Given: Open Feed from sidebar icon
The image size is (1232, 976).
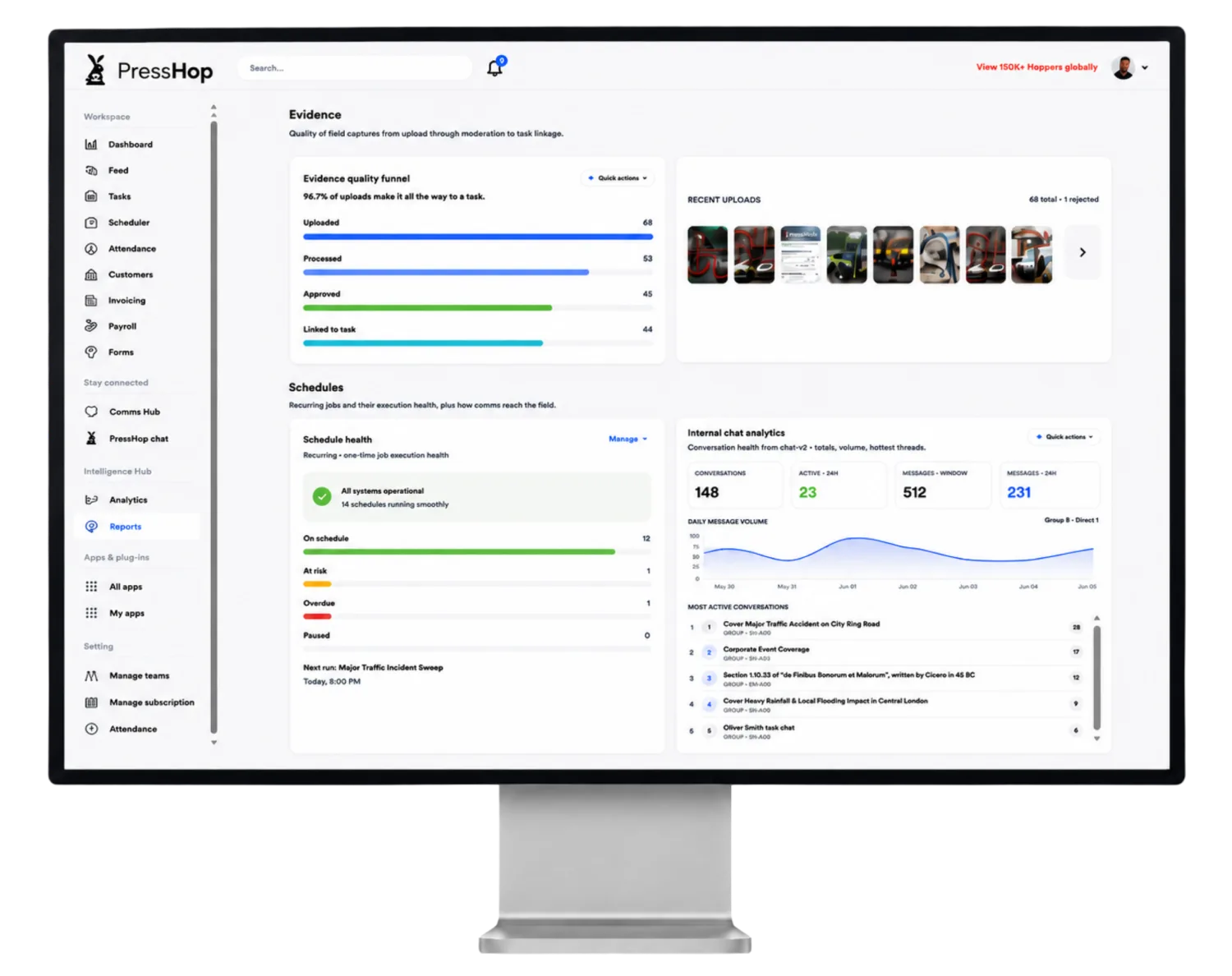Looking at the screenshot, I should pyautogui.click(x=91, y=170).
